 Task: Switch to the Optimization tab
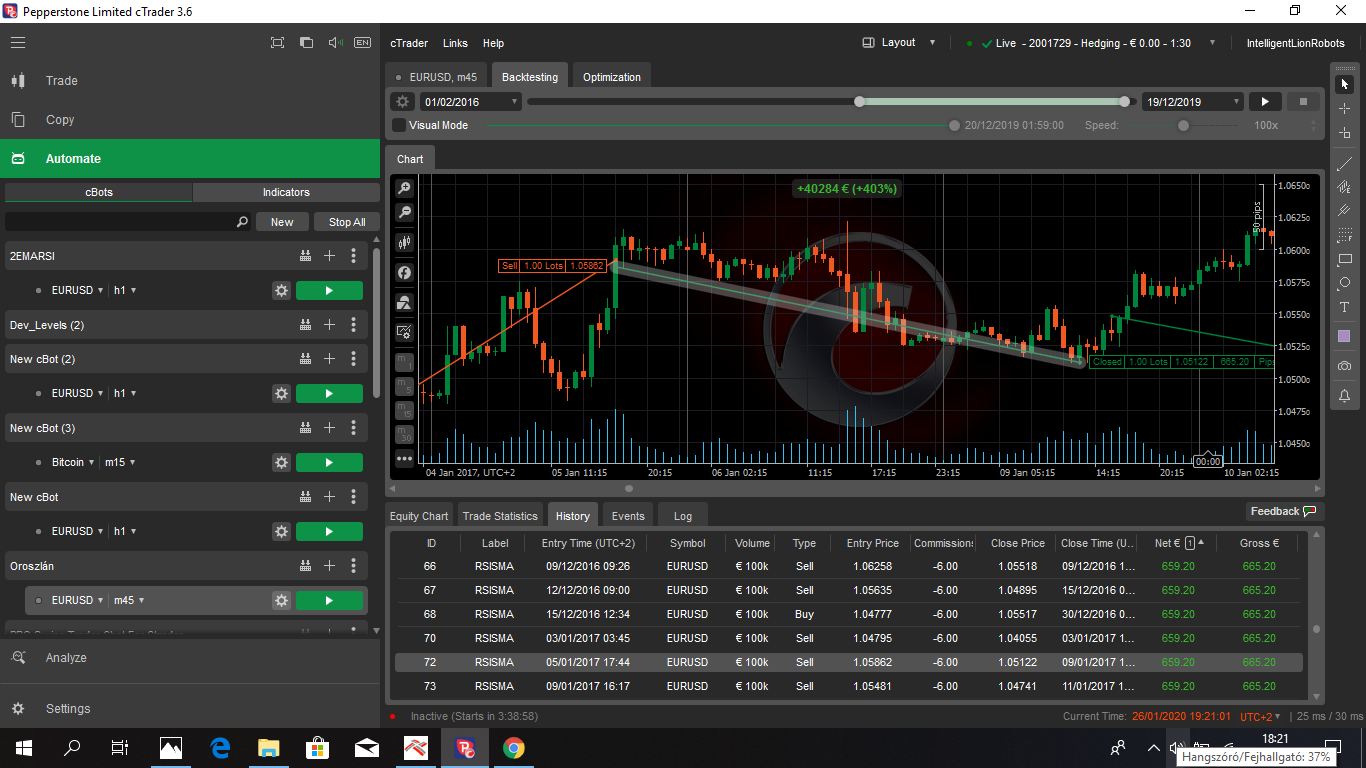610,76
